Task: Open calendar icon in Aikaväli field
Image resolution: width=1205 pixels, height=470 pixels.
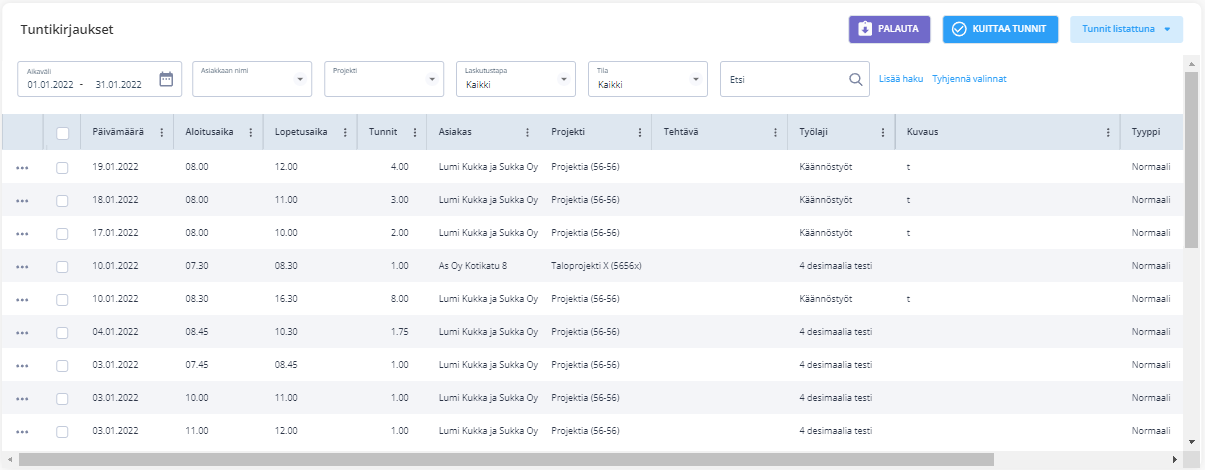Action: point(167,79)
